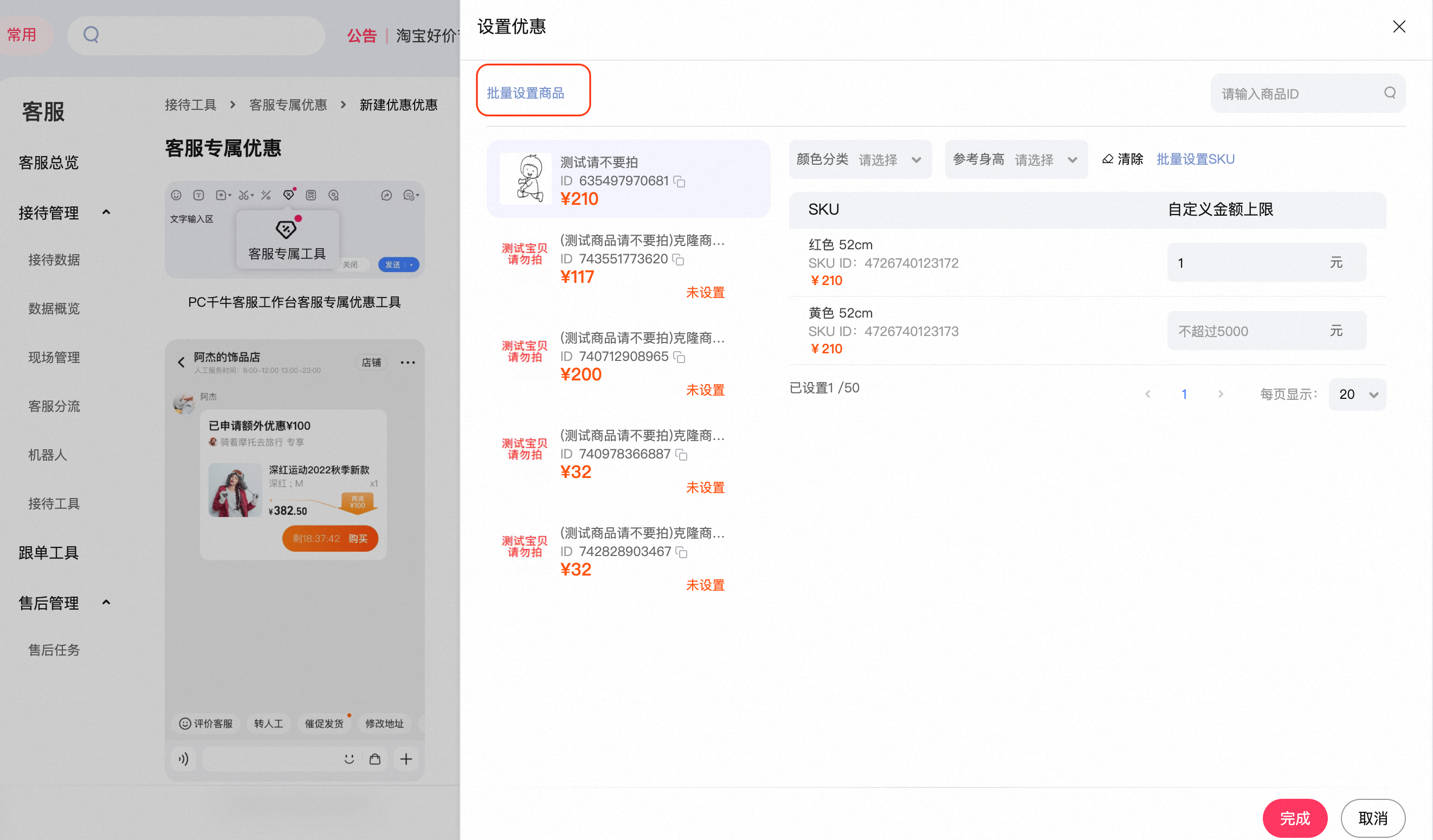Screen dimensions: 1433x840
Task: Open 跟单工具 in sidebar
Action: click(48, 553)
